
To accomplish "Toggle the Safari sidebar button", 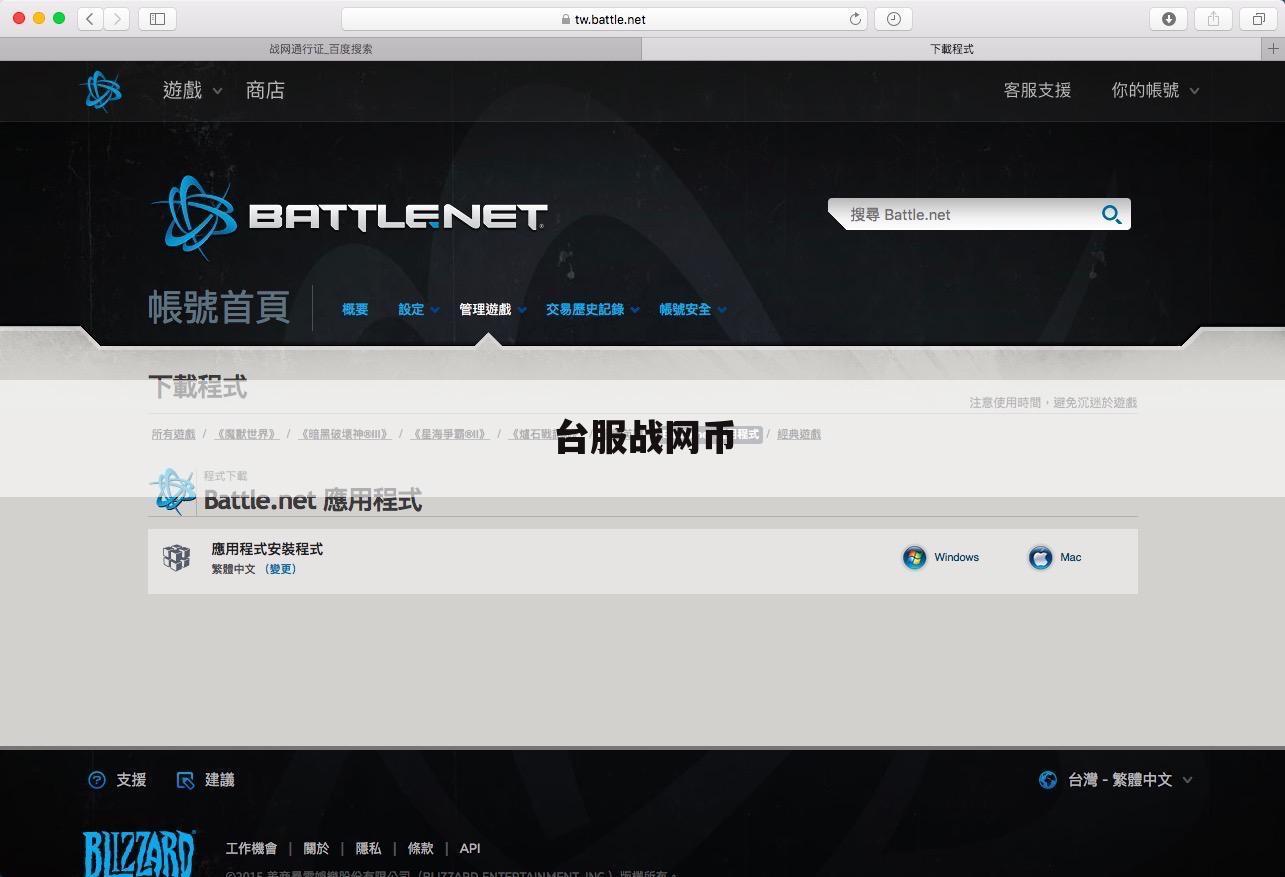I will [157, 18].
